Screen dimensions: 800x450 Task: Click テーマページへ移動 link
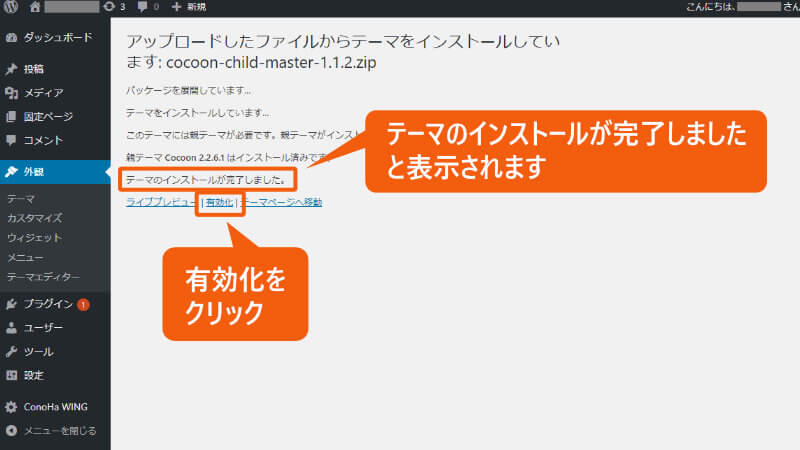coord(281,202)
